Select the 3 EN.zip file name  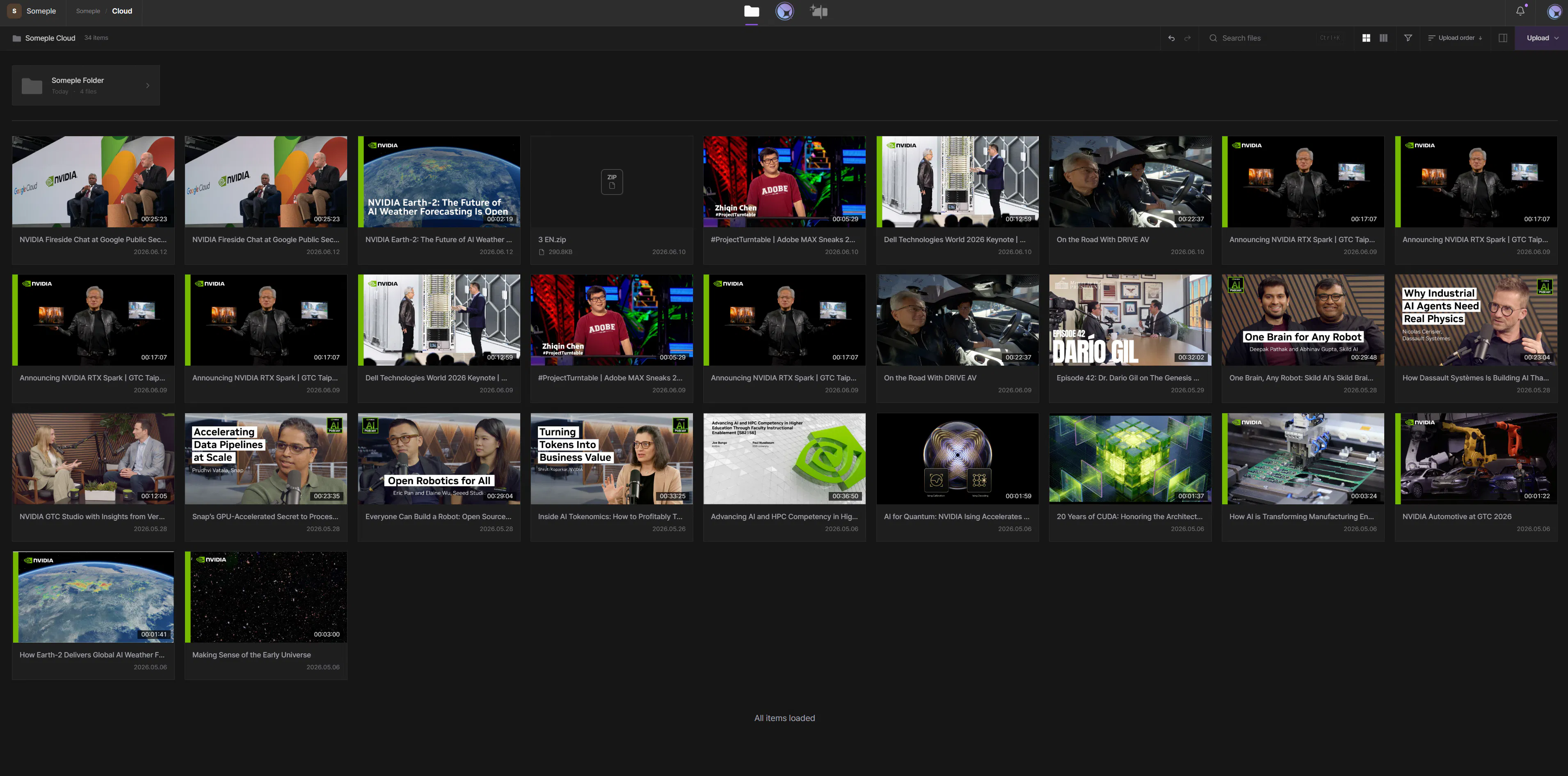(552, 239)
